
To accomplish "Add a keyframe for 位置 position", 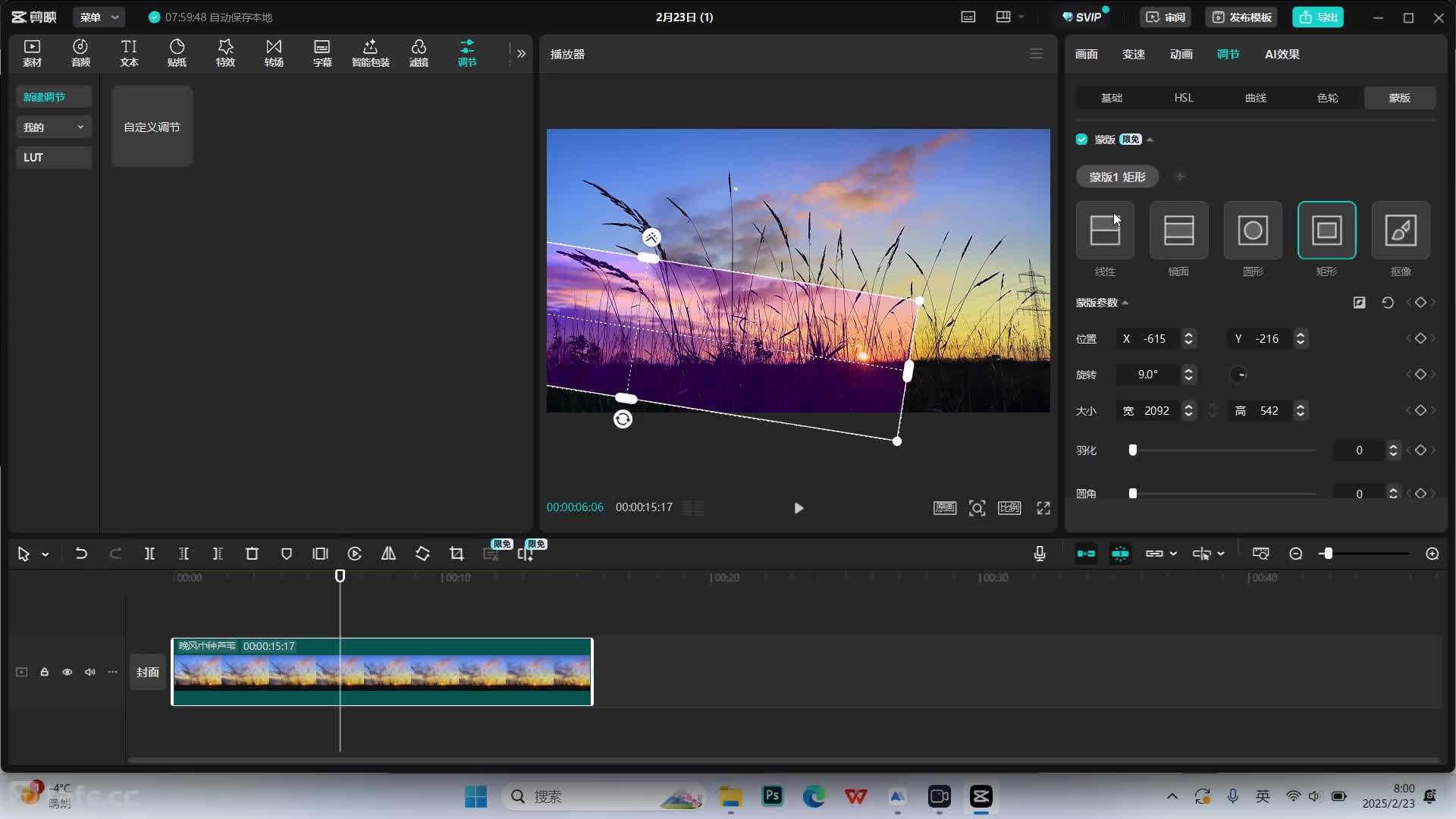I will (1420, 338).
